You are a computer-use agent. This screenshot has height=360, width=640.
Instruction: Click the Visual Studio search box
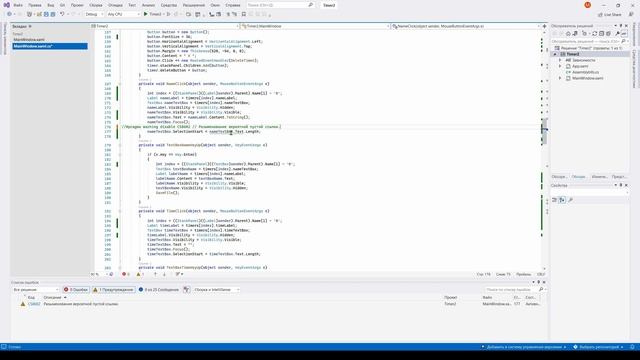(280, 5)
